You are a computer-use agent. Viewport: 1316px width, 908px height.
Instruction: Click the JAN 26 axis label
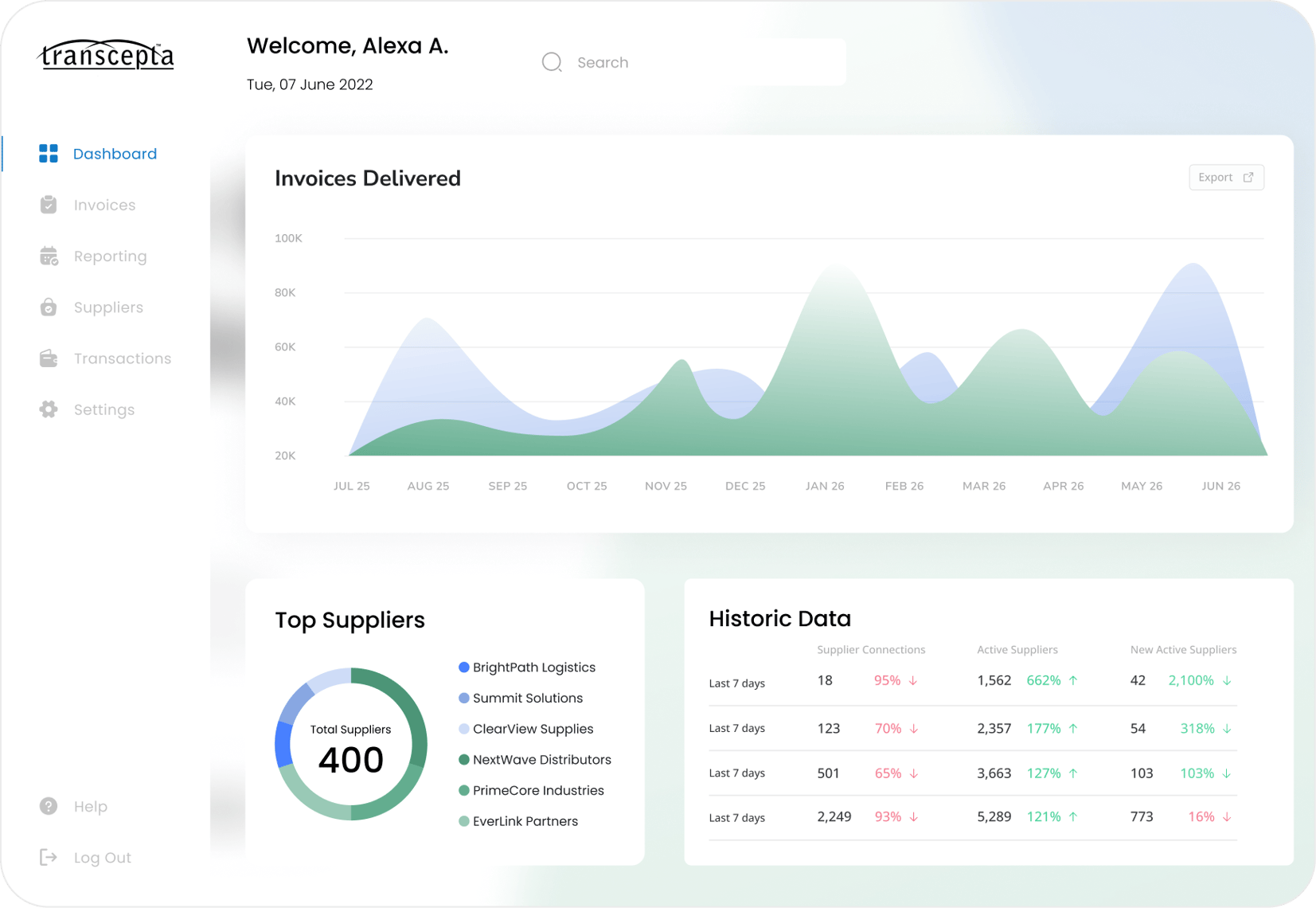825,485
